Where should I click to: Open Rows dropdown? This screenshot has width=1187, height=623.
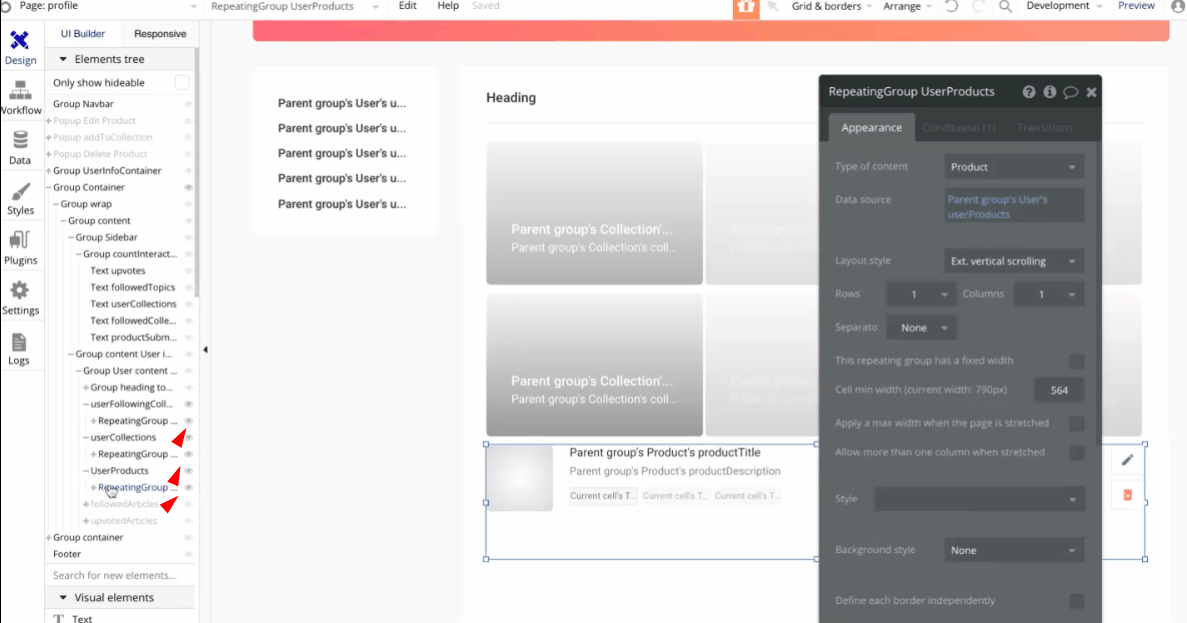[921, 294]
